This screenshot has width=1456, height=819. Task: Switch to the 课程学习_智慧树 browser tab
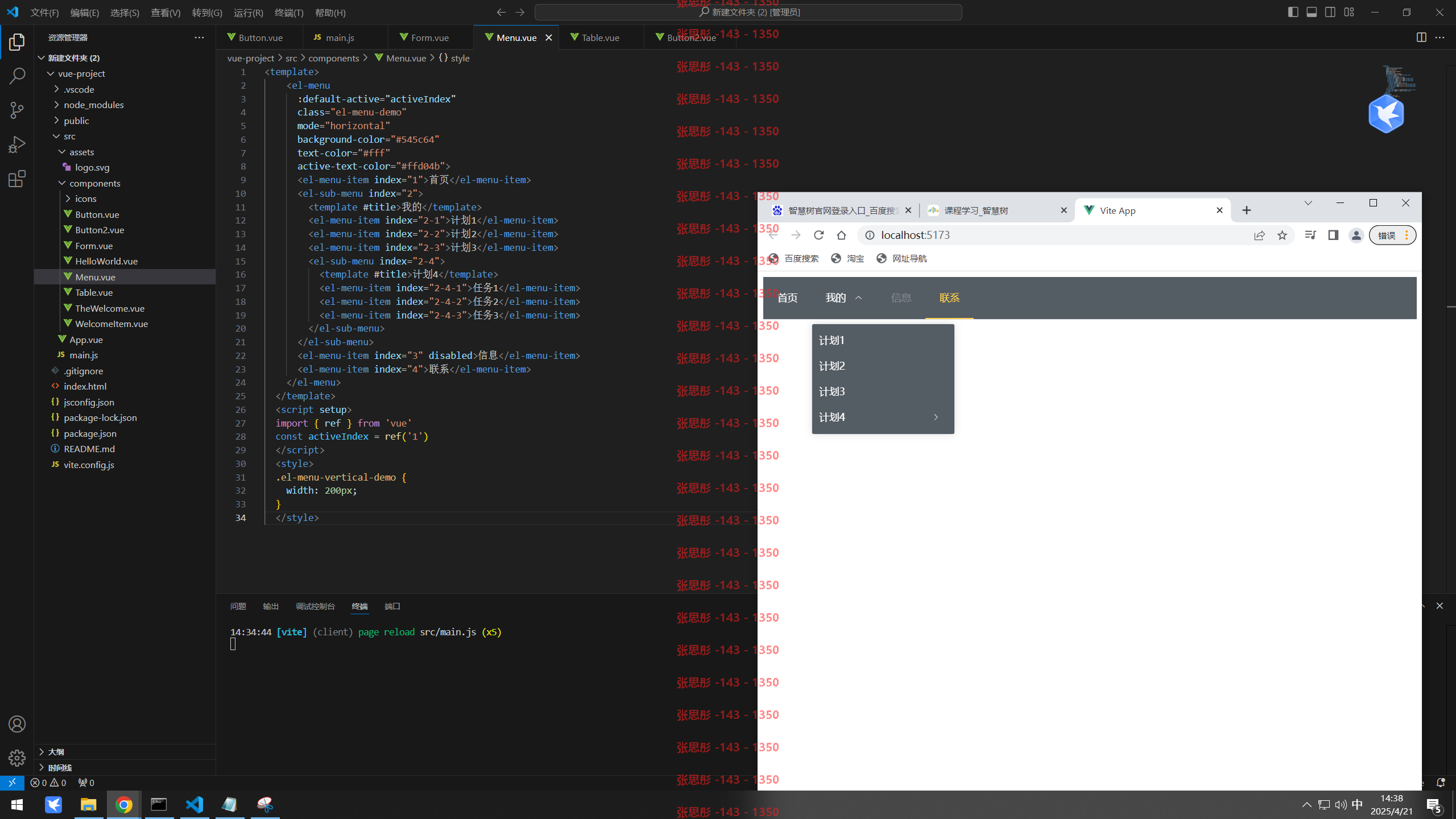pos(995,210)
